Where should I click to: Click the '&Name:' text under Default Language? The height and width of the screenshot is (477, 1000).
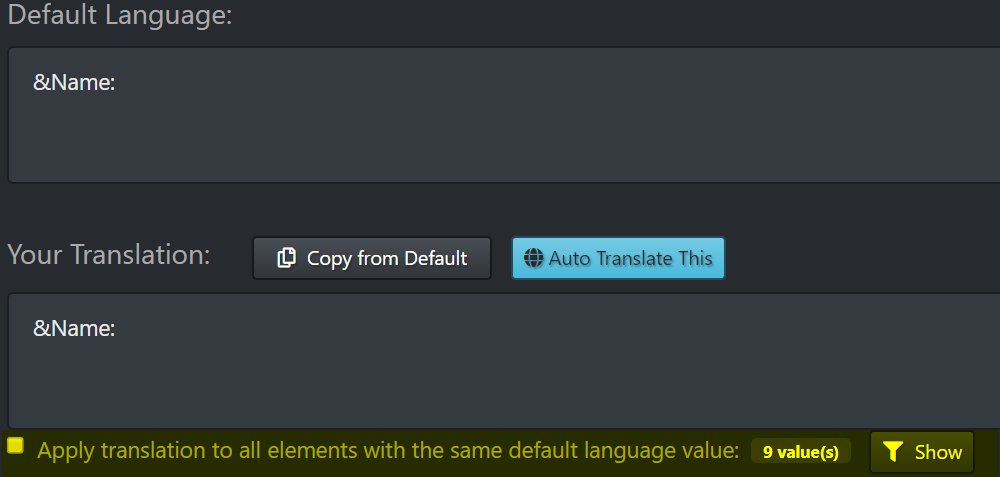75,83
